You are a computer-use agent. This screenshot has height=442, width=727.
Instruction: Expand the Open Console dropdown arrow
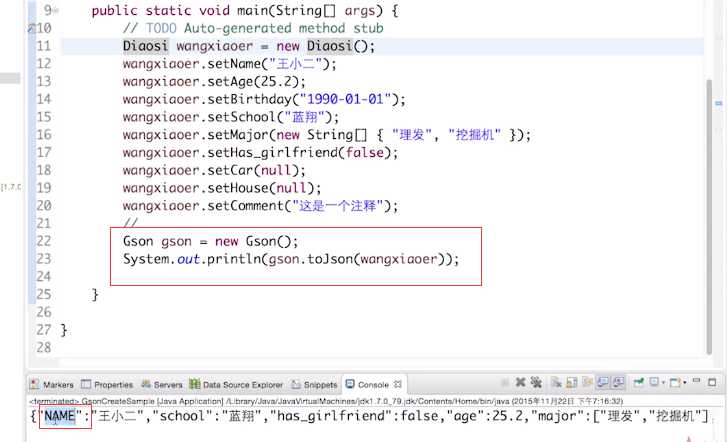coord(685,383)
